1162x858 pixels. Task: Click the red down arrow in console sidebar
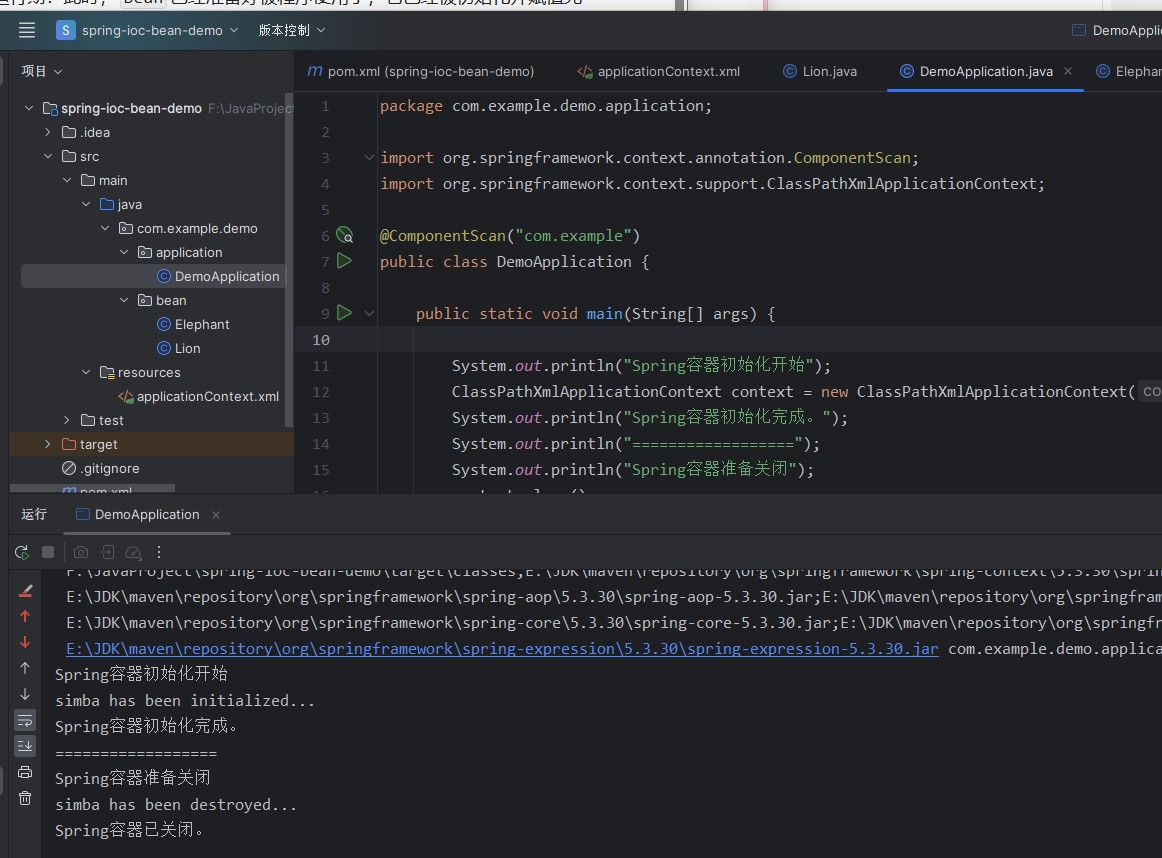point(25,642)
